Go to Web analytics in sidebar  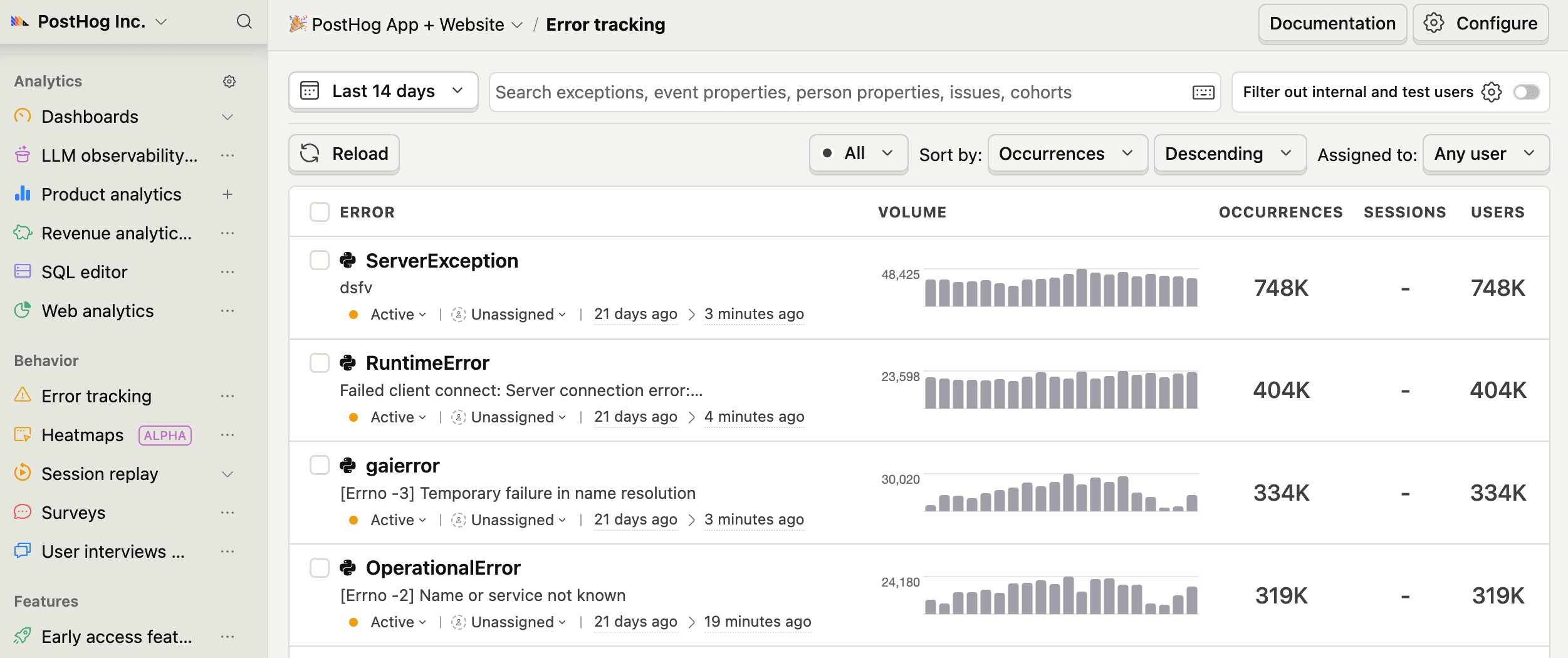(x=98, y=311)
